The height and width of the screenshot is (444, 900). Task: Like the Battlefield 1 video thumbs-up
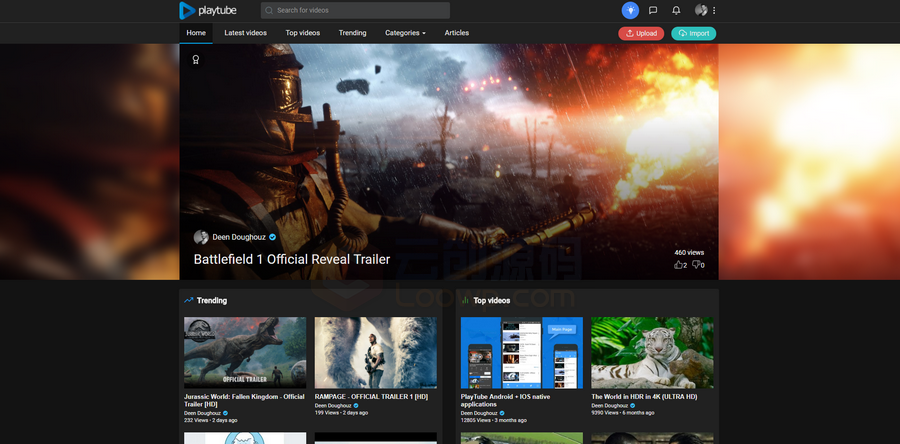tap(679, 265)
